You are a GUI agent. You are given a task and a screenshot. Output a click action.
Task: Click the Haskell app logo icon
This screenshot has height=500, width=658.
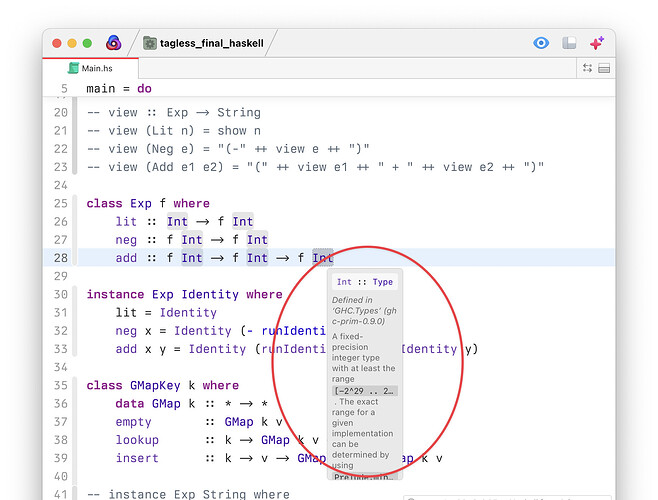click(113, 43)
